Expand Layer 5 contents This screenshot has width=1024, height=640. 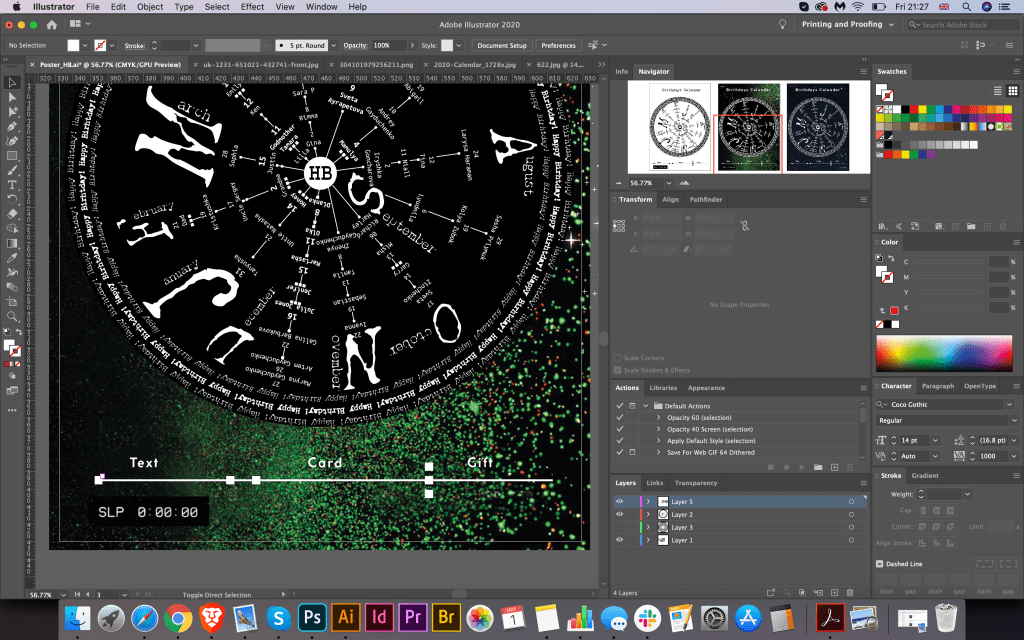647,501
